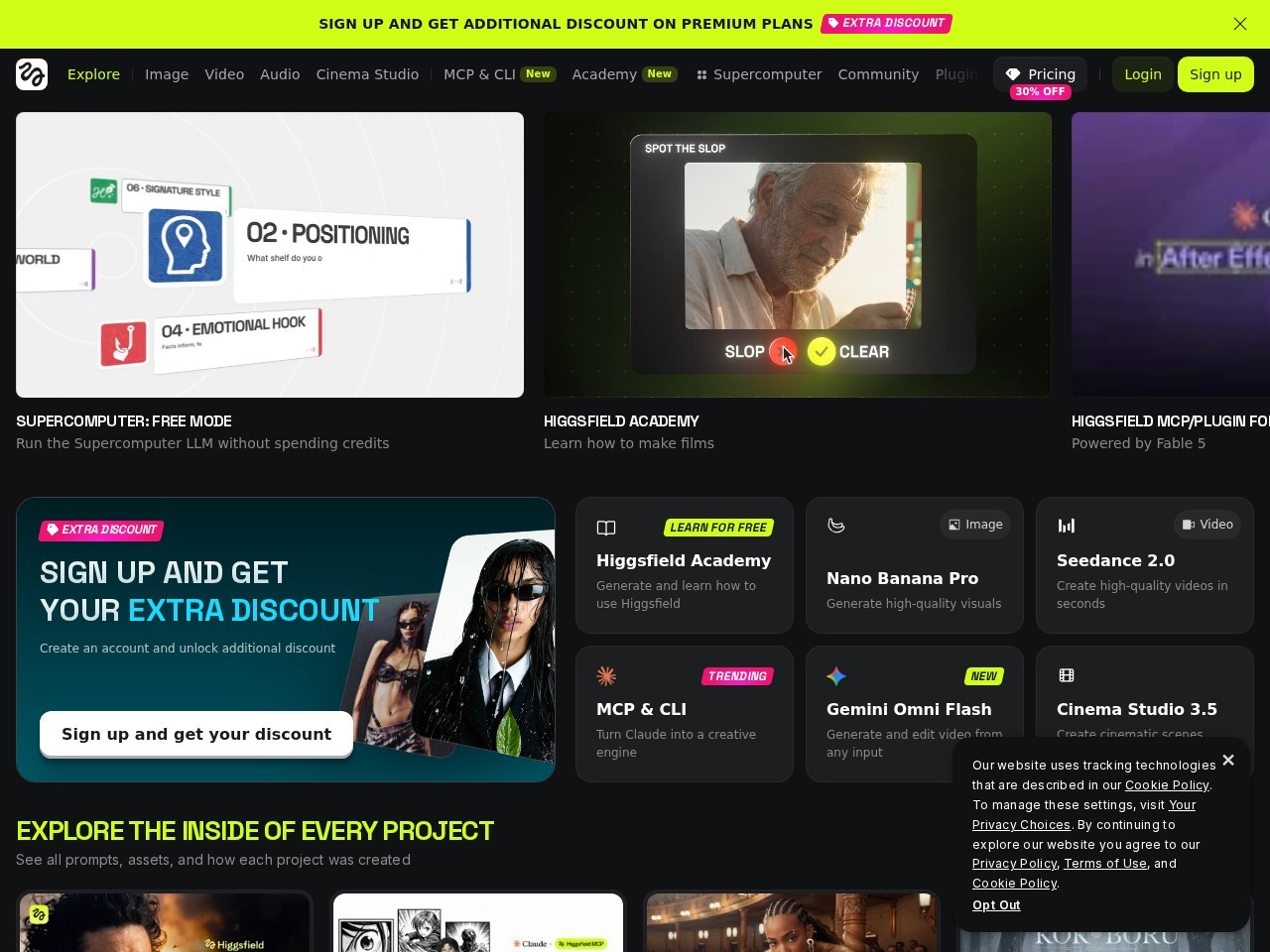Click 'Learn how to make films' caption

click(x=629, y=443)
